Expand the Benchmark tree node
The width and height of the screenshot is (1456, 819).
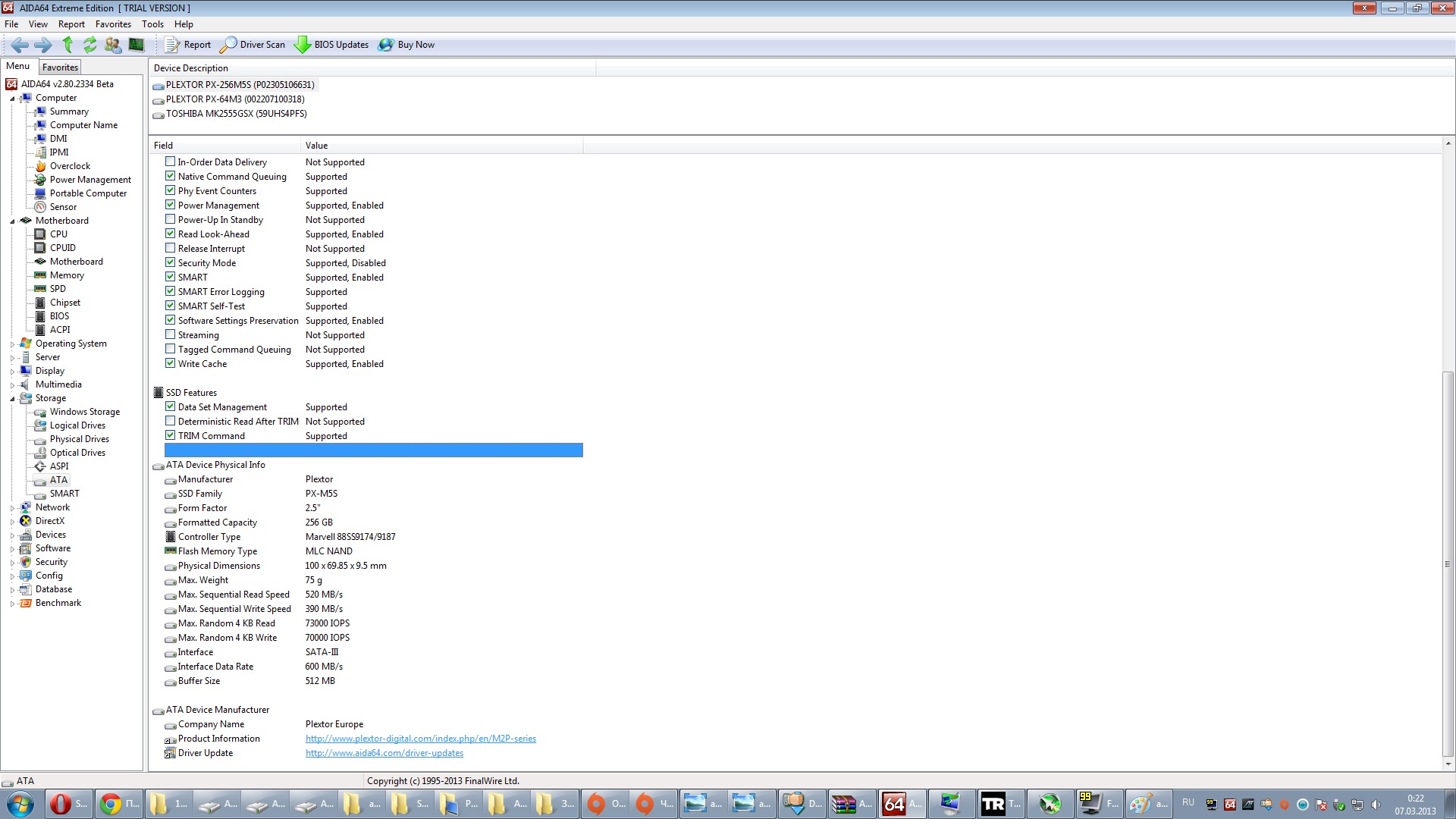[x=12, y=604]
